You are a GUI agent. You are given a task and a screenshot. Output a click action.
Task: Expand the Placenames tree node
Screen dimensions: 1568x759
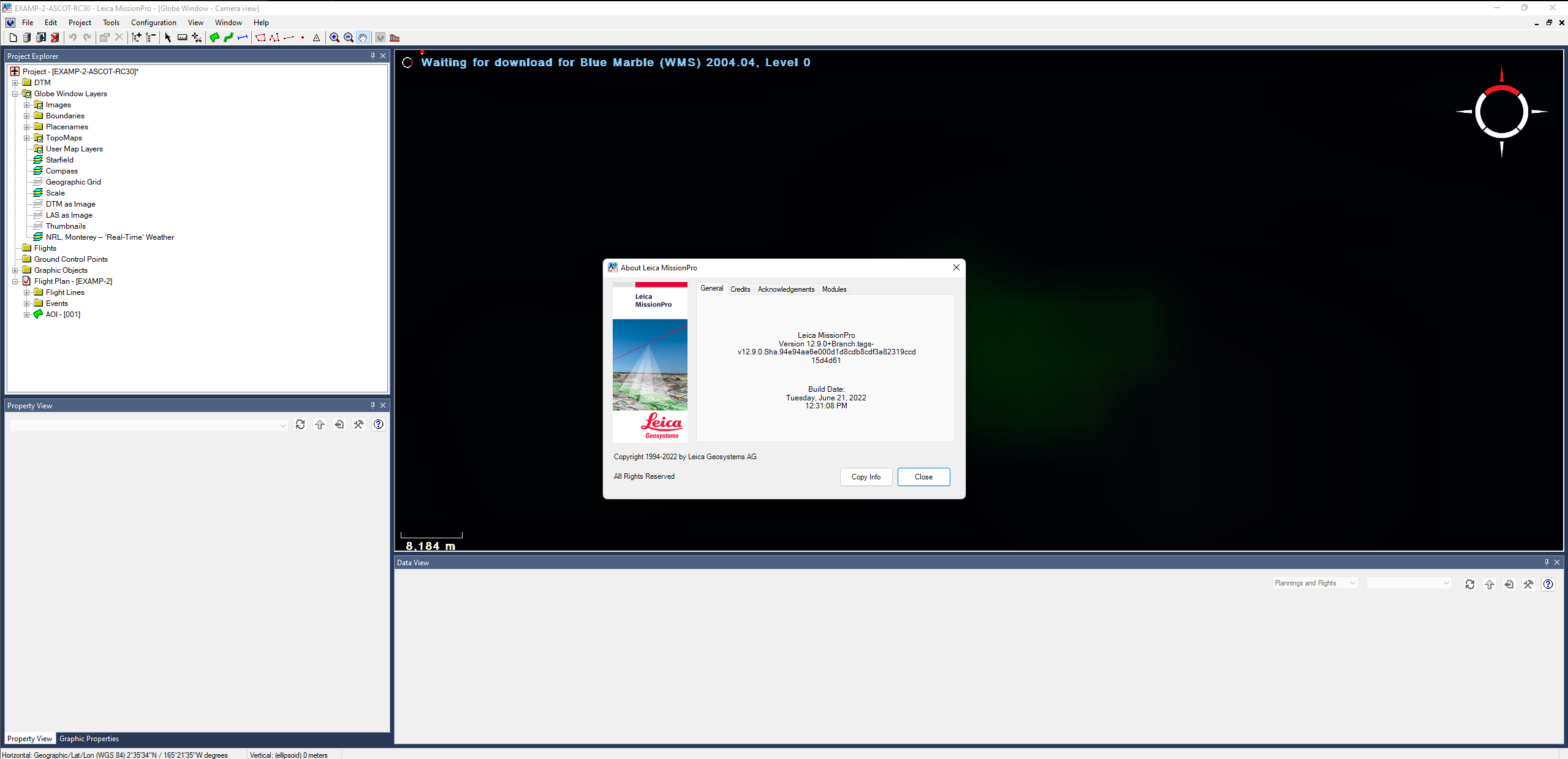[x=27, y=127]
